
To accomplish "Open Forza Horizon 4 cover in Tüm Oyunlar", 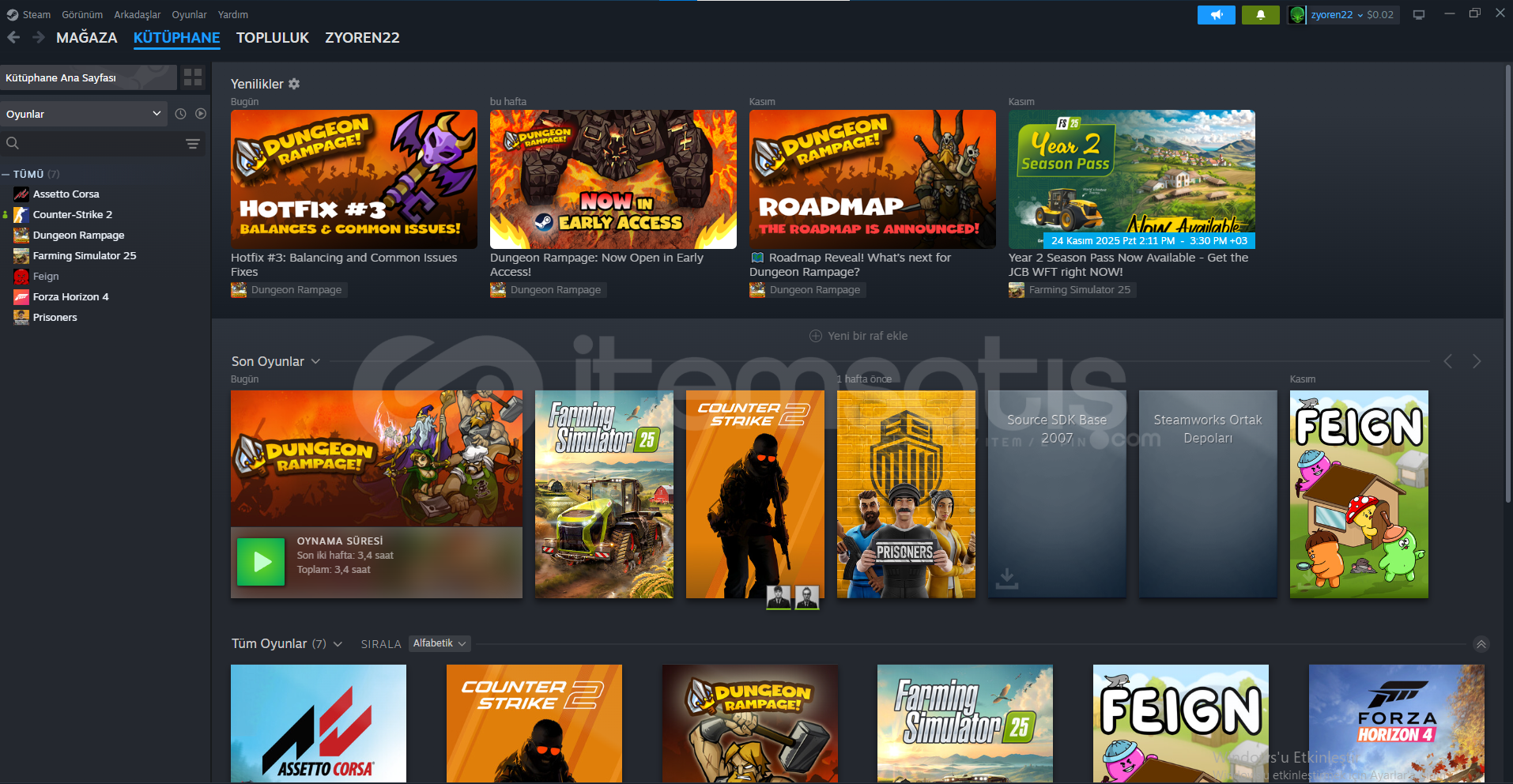I will point(1397,724).
